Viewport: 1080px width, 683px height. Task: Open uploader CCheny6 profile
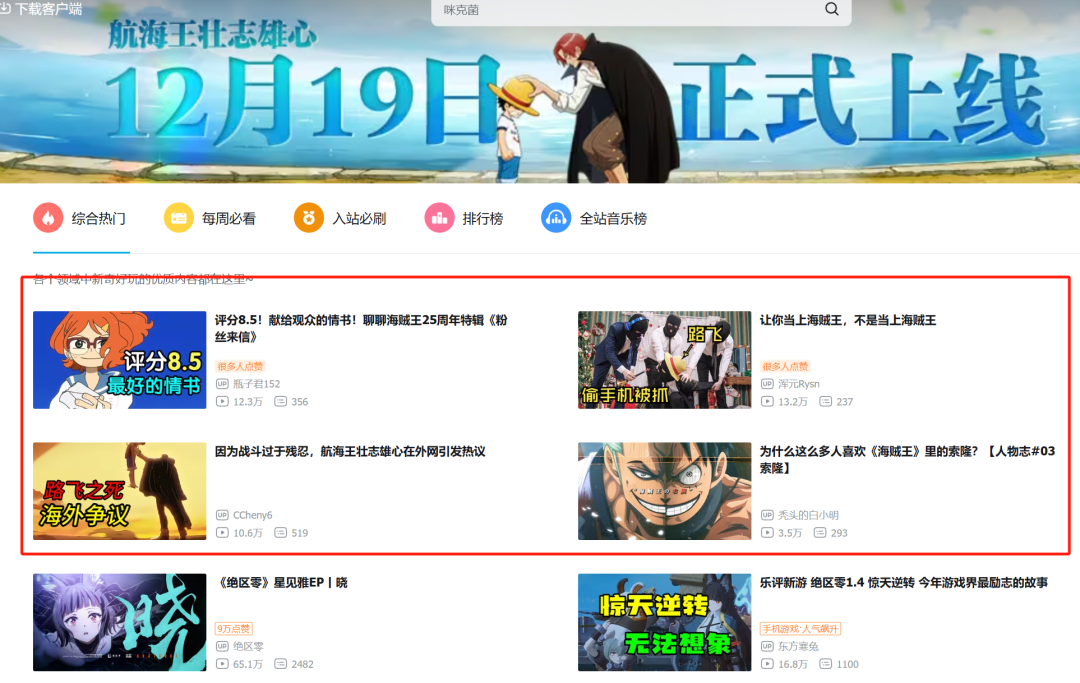point(252,515)
